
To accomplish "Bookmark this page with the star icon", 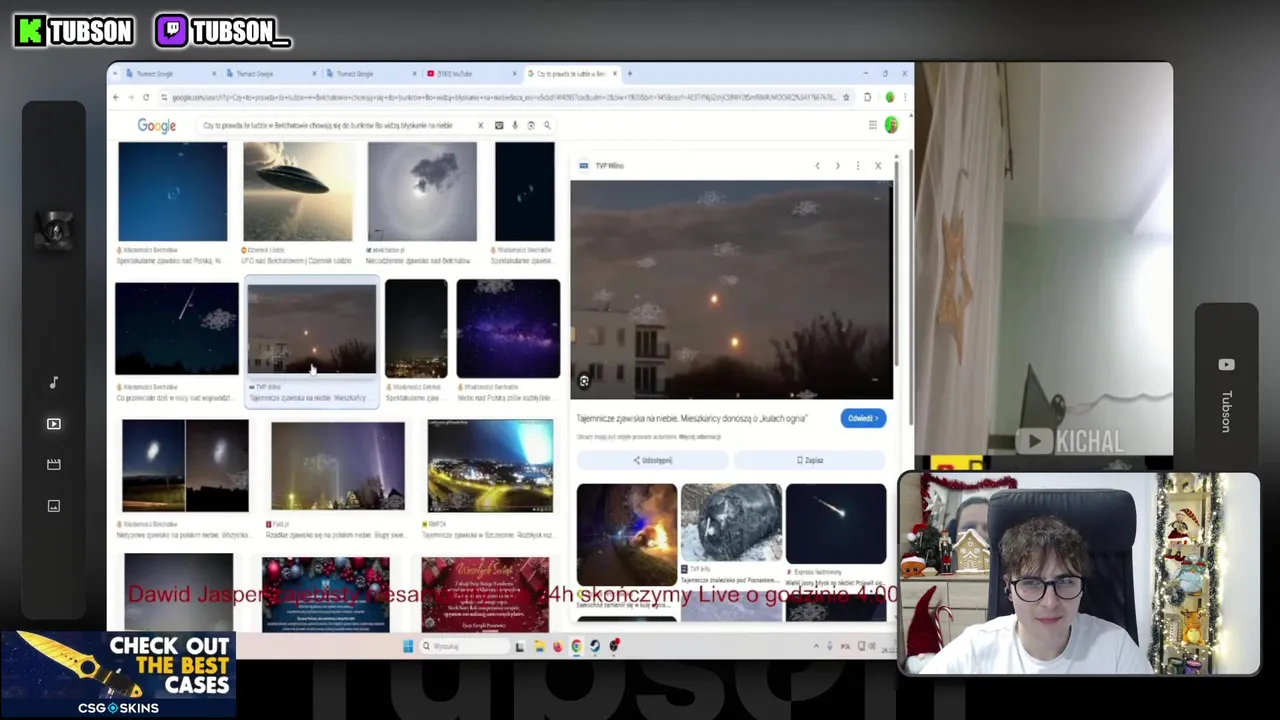I will [846, 97].
